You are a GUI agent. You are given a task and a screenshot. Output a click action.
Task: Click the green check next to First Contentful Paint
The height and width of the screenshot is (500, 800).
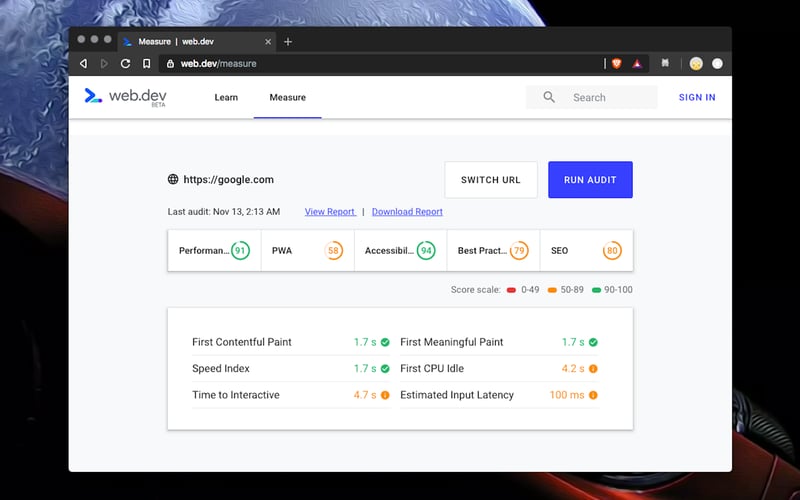click(385, 342)
